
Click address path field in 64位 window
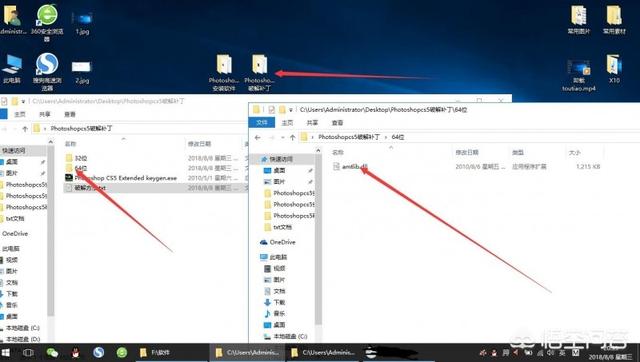coord(469,137)
